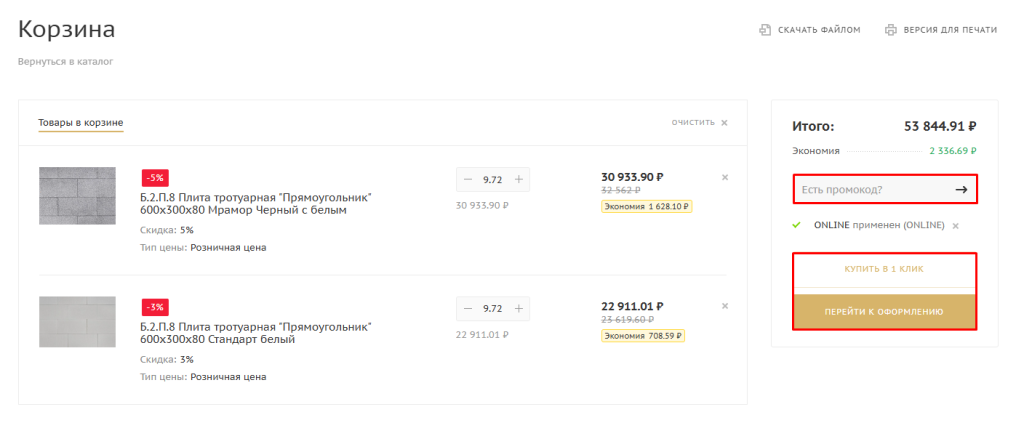The width and height of the screenshot is (1024, 436).
Task: Follow the Вернуться в каталог link
Action: (x=65, y=62)
